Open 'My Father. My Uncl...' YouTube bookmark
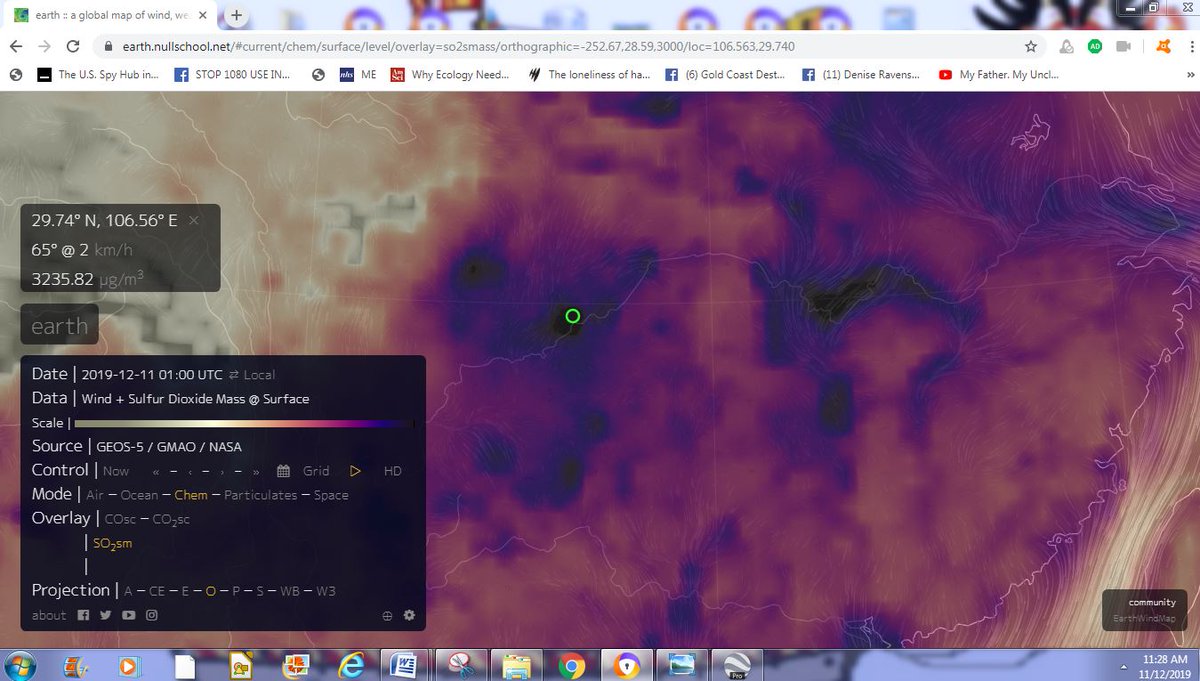Image resolution: width=1200 pixels, height=681 pixels. (998, 74)
